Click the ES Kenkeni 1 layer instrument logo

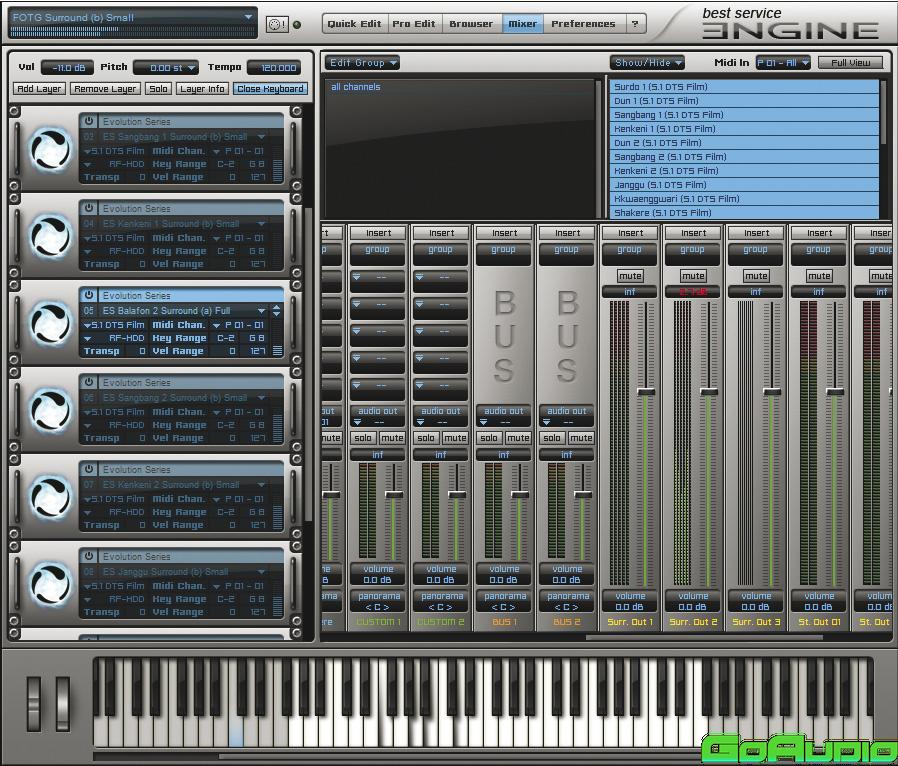[50, 236]
